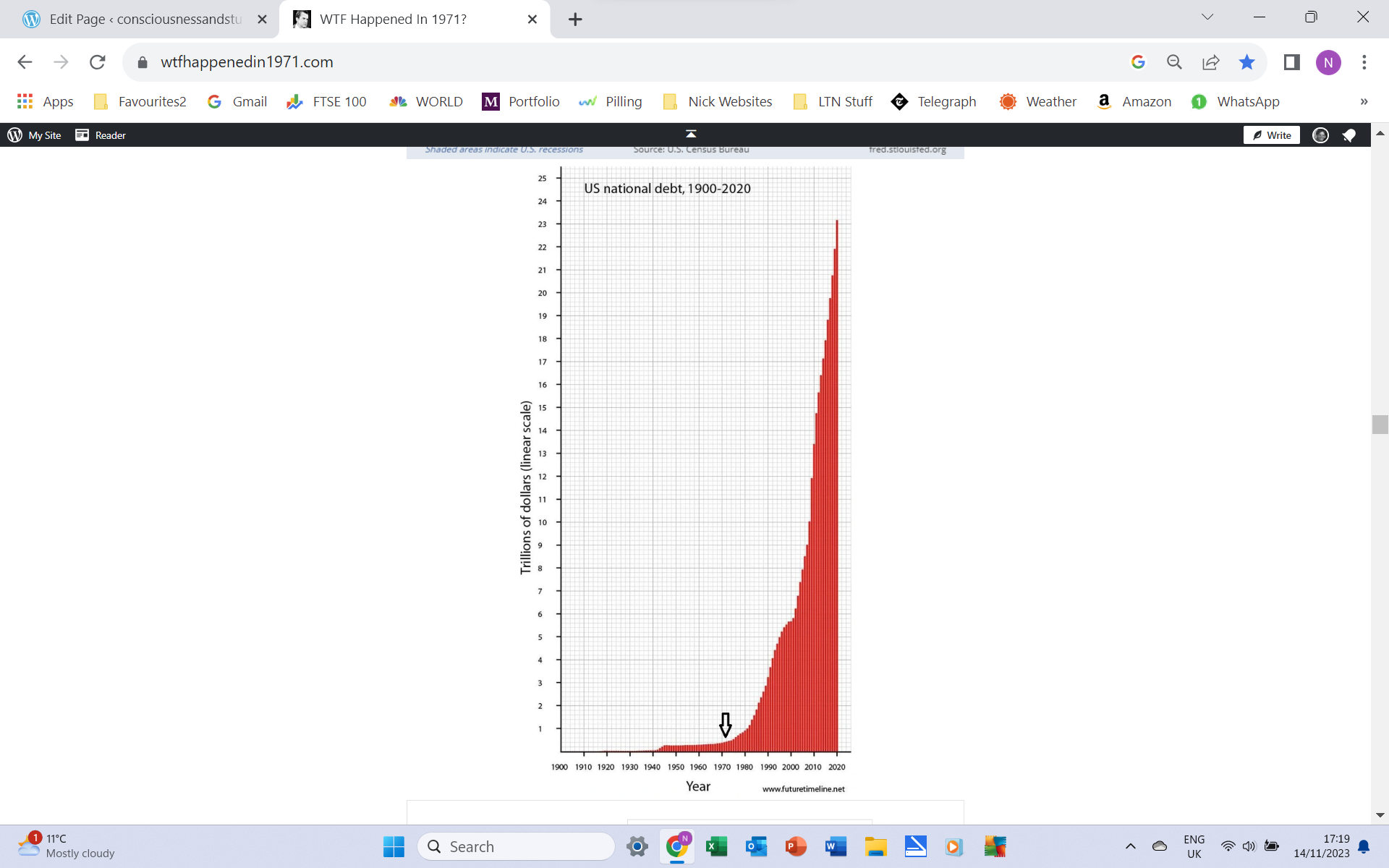Collapse the WordPress admin bar arrow
Screen dimensions: 1389x868
pyautogui.click(x=691, y=134)
